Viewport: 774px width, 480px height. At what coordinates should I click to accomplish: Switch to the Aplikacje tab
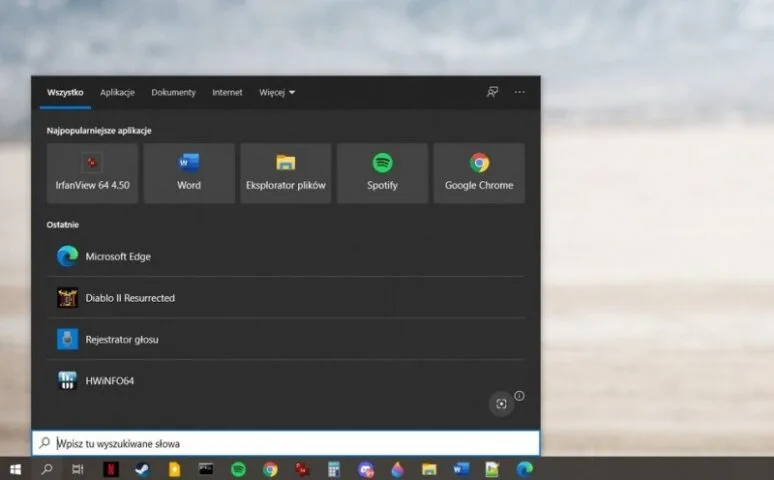[117, 92]
